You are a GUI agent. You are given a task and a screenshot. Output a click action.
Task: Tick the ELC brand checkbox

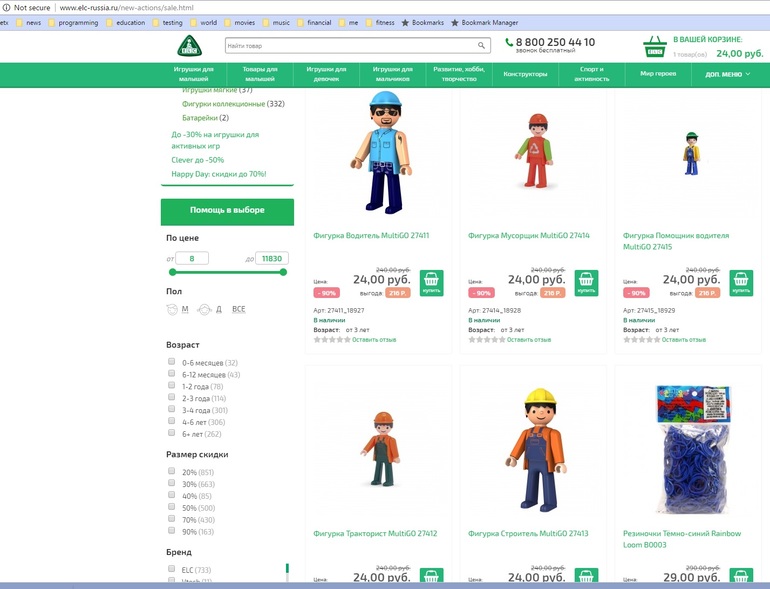(x=172, y=569)
